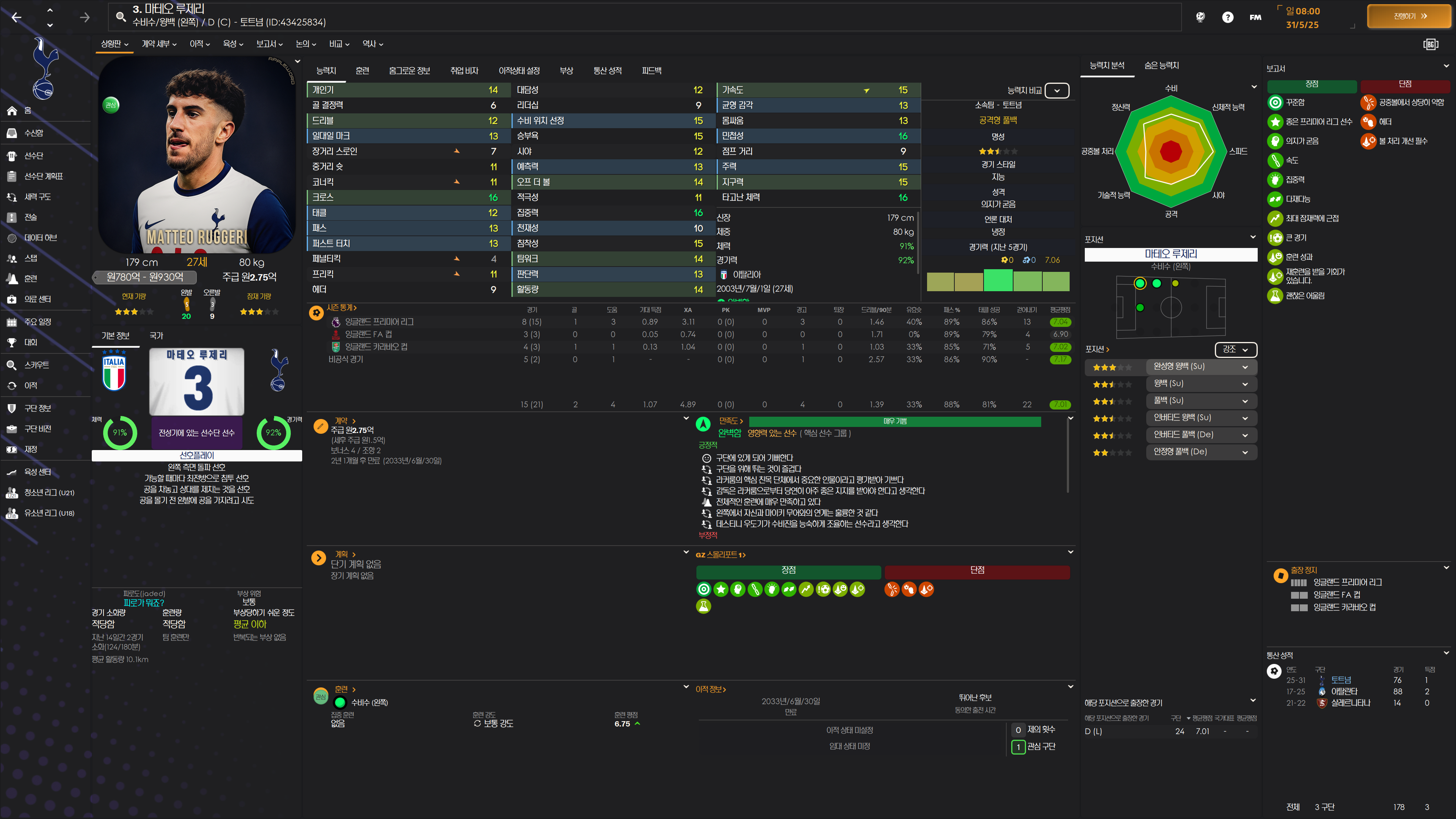The height and width of the screenshot is (819, 1456).
Task: Switch to the 숨은 능력치 tab
Action: tap(1161, 66)
